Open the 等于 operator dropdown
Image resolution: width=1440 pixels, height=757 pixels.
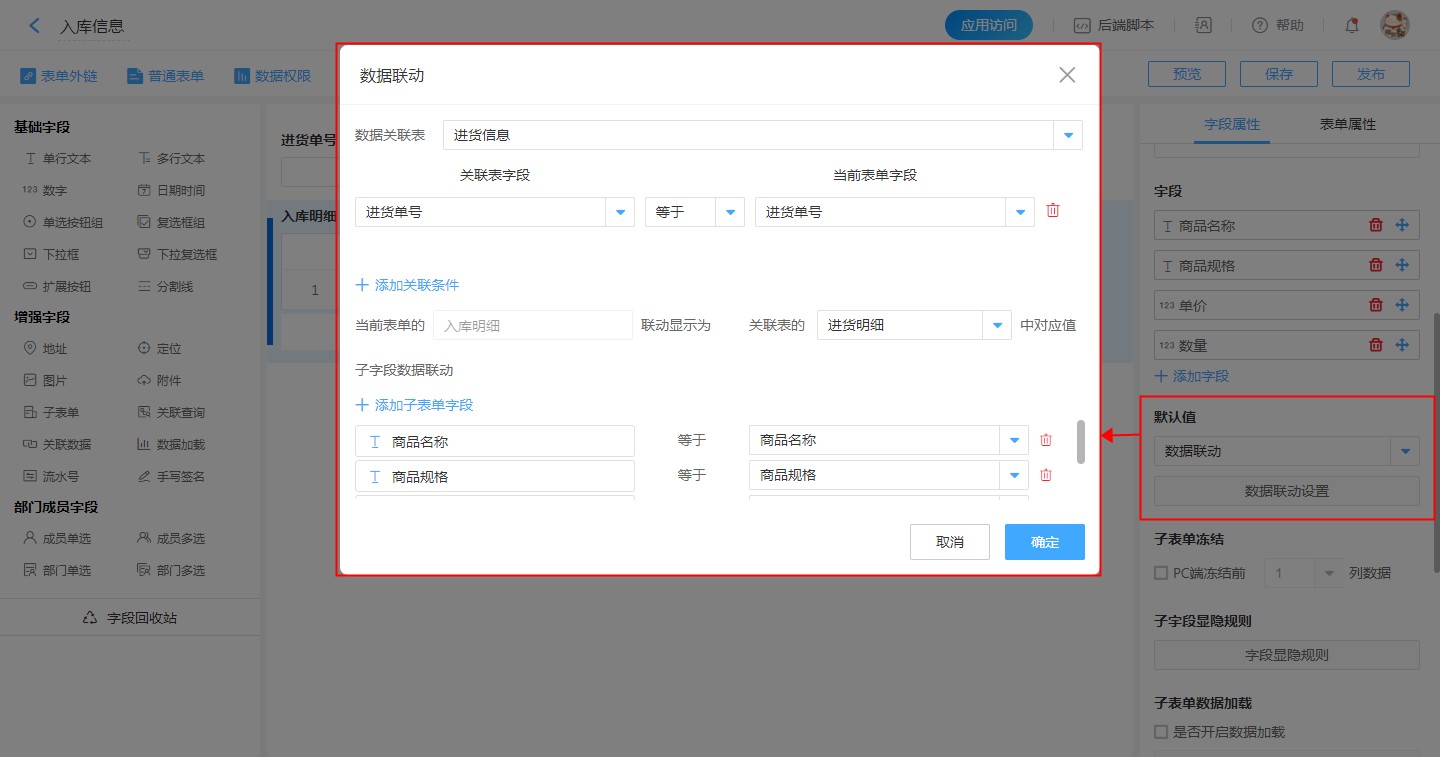click(730, 212)
